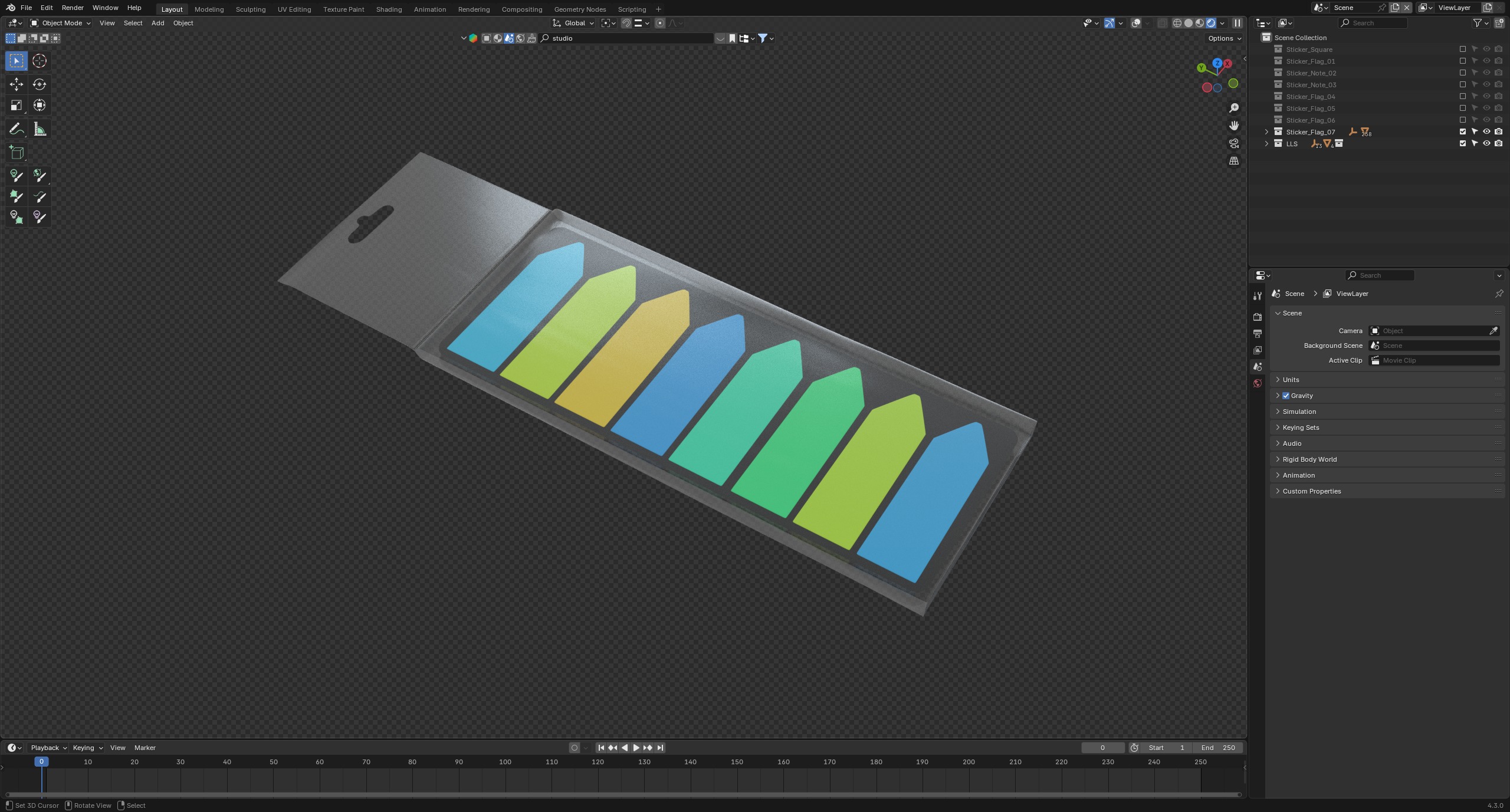Open the viewport Add menu
Image resolution: width=1510 pixels, height=812 pixels.
157,23
